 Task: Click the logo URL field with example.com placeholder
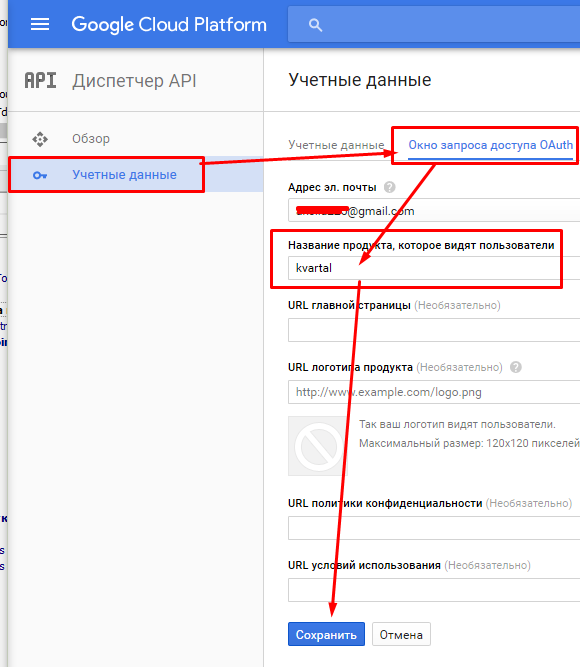coord(434,392)
